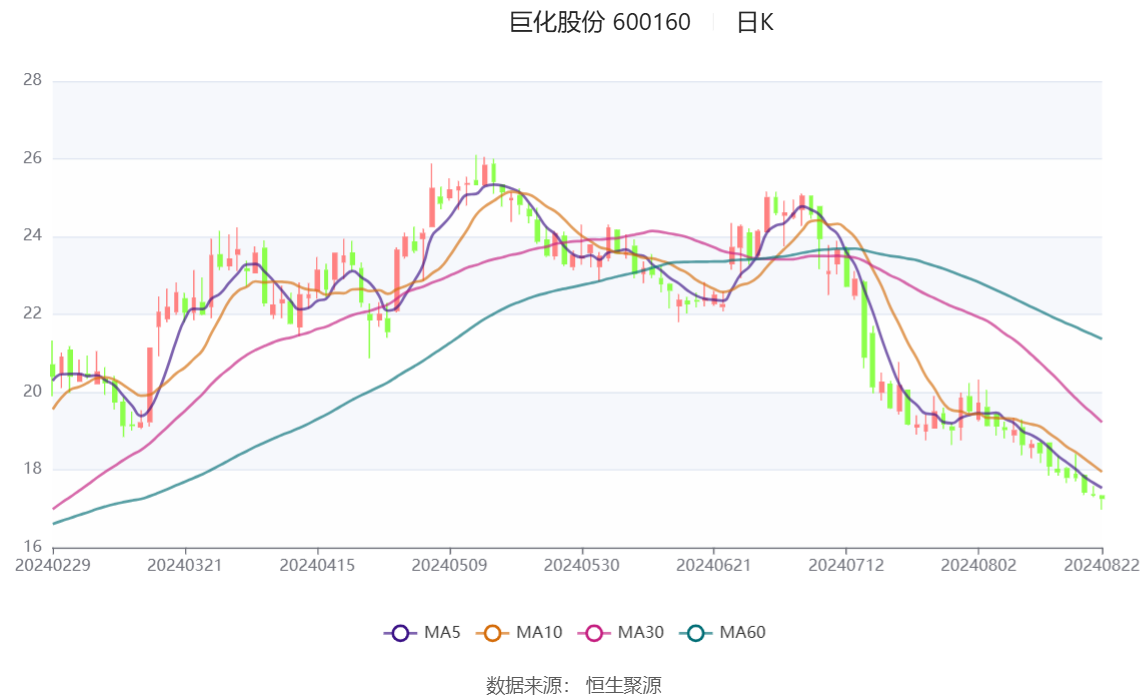Click the x-axis date 20240822

pos(1101,566)
